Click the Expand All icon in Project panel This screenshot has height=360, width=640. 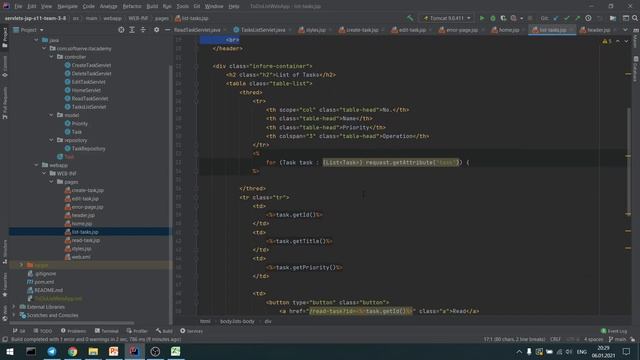point(132,30)
